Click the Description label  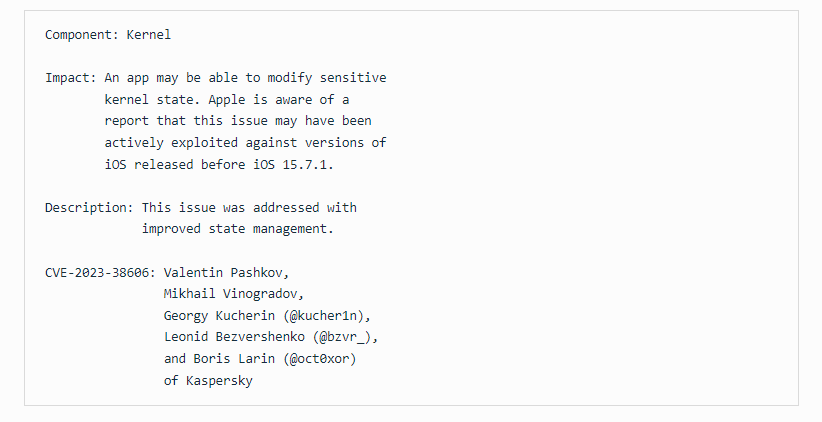tap(85, 208)
